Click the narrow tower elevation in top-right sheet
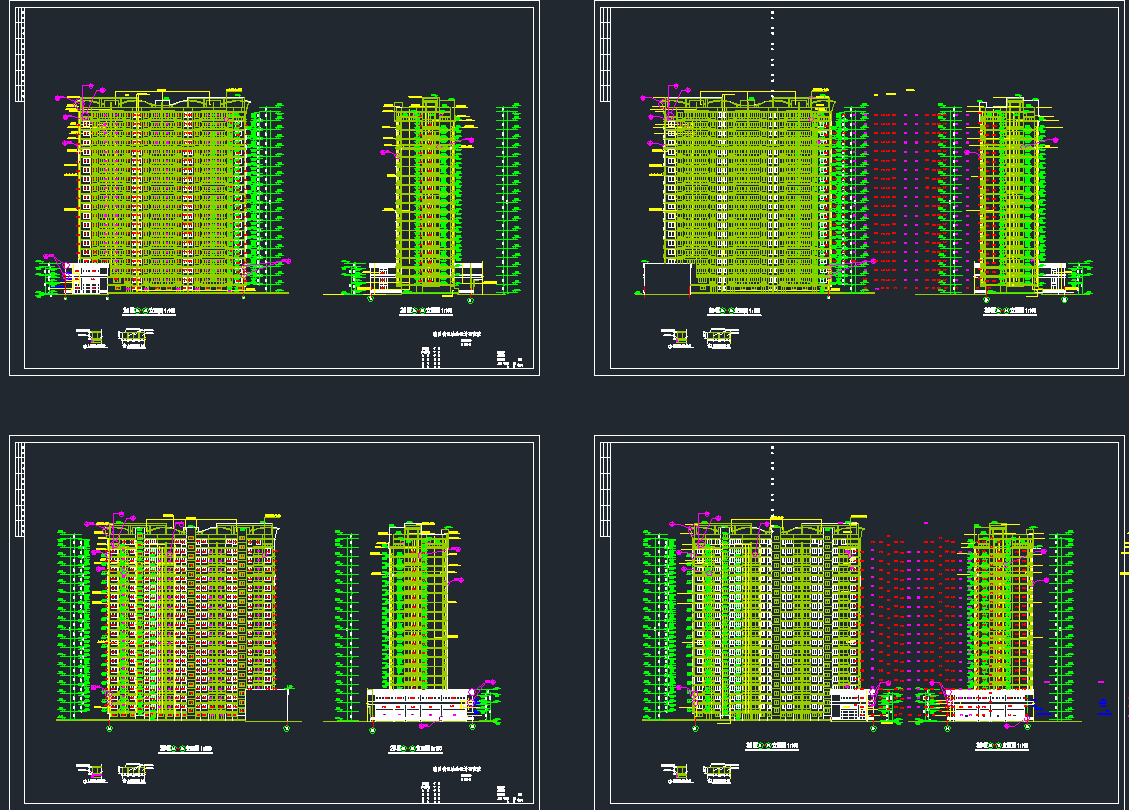This screenshot has width=1129, height=810. [x=1011, y=195]
